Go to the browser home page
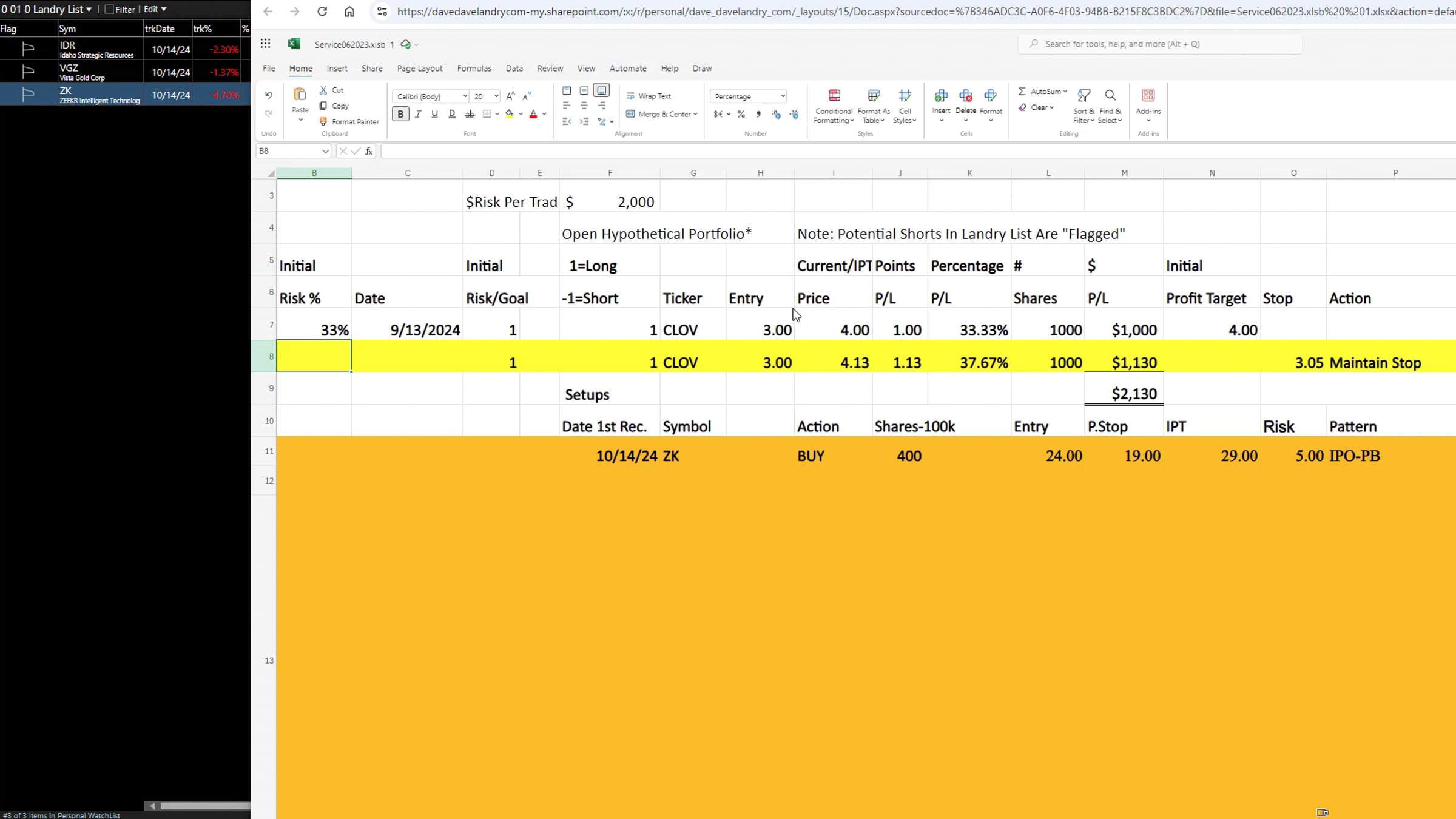1456x819 pixels. click(x=349, y=12)
